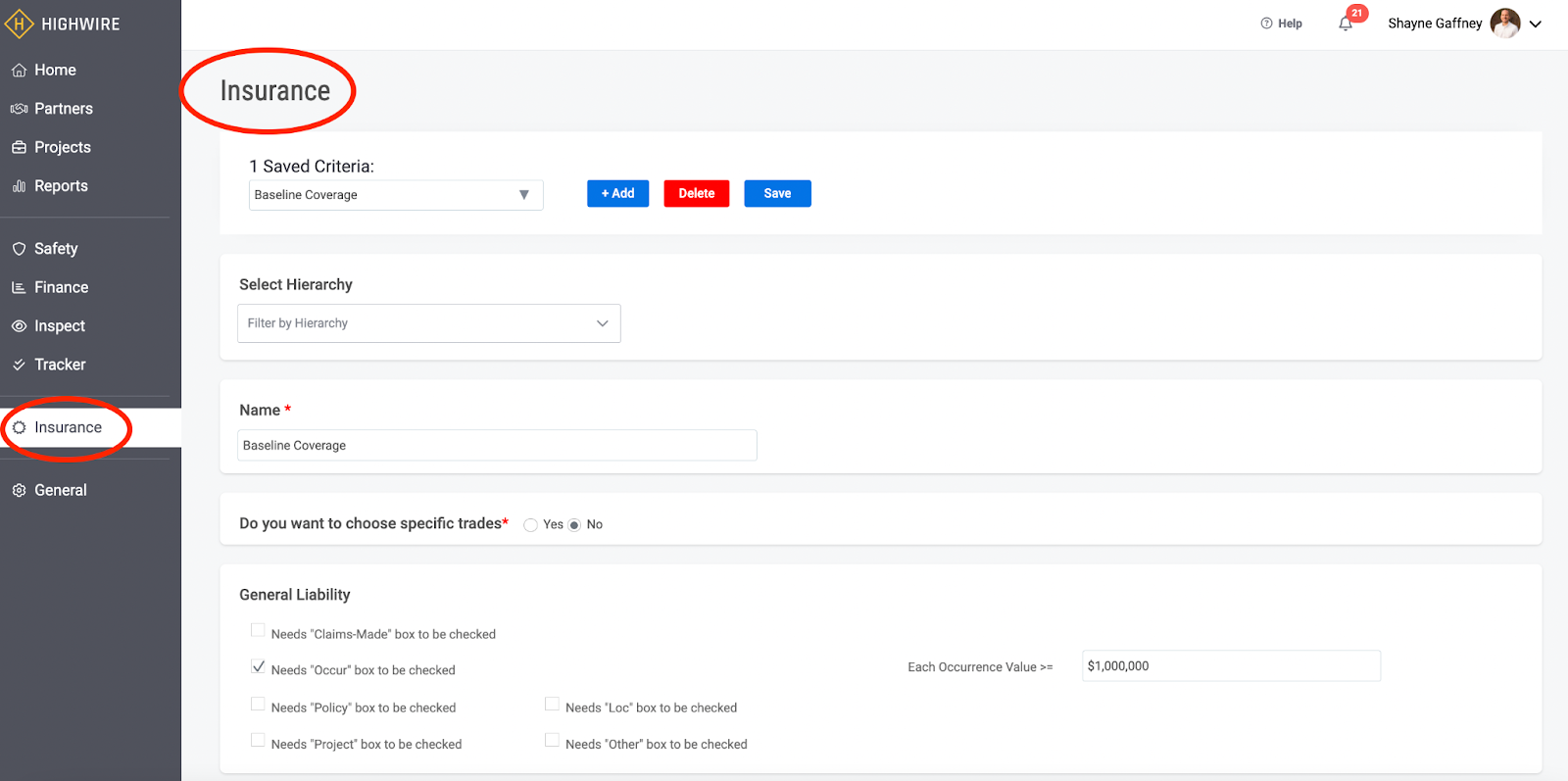Image resolution: width=1568 pixels, height=781 pixels.
Task: Click the red Delete button
Action: pyautogui.click(x=697, y=193)
